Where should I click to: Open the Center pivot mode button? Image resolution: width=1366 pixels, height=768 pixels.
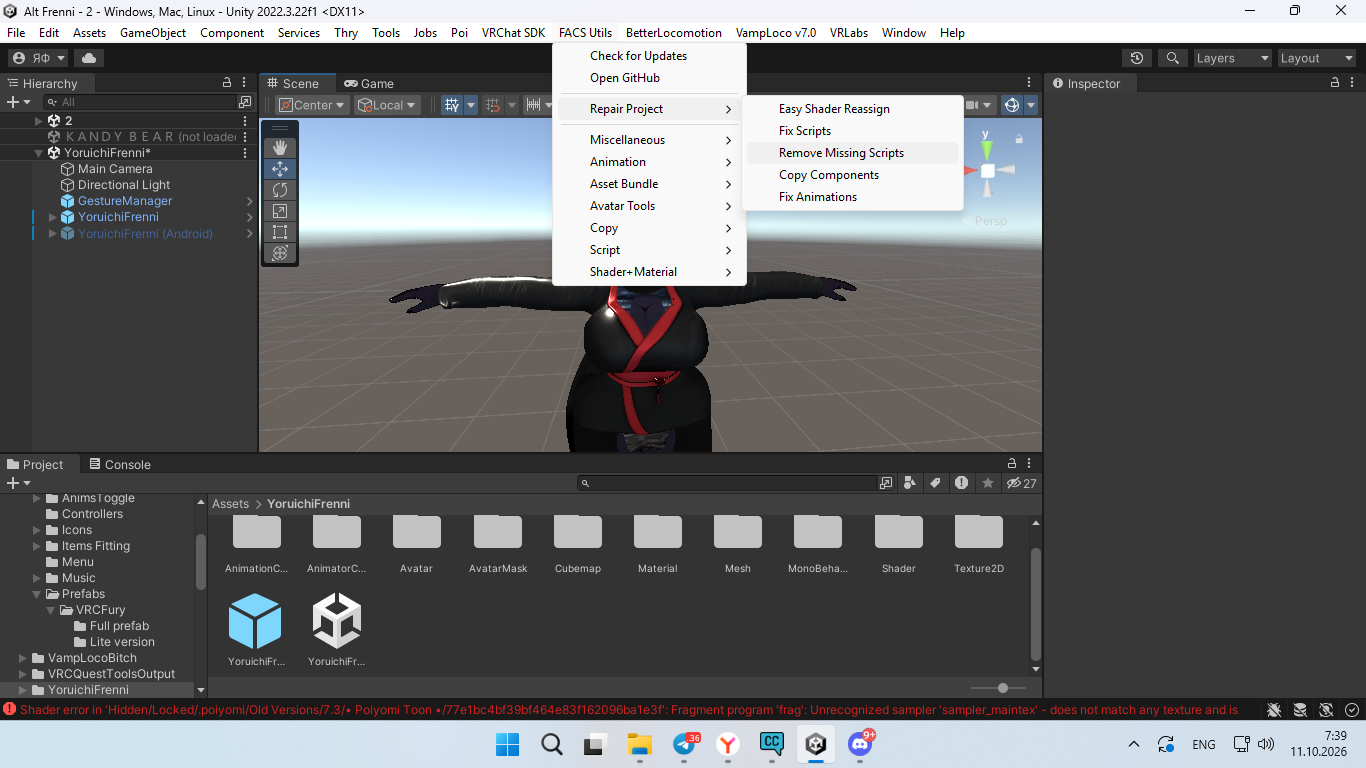tap(312, 105)
